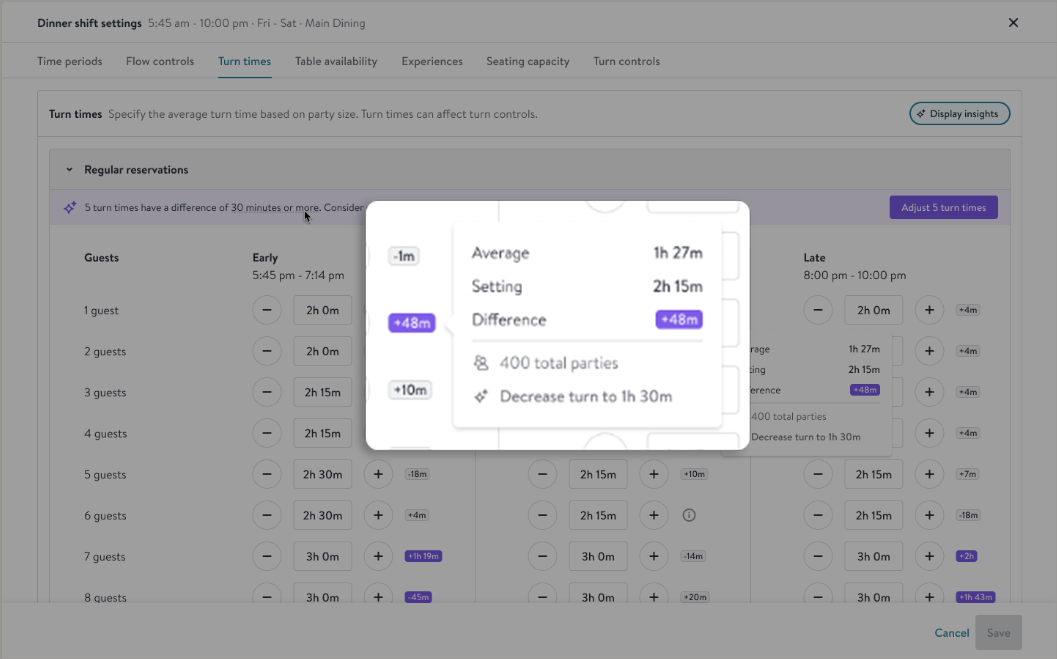Decrease Early turn time for 7 guests

[x=267, y=557]
